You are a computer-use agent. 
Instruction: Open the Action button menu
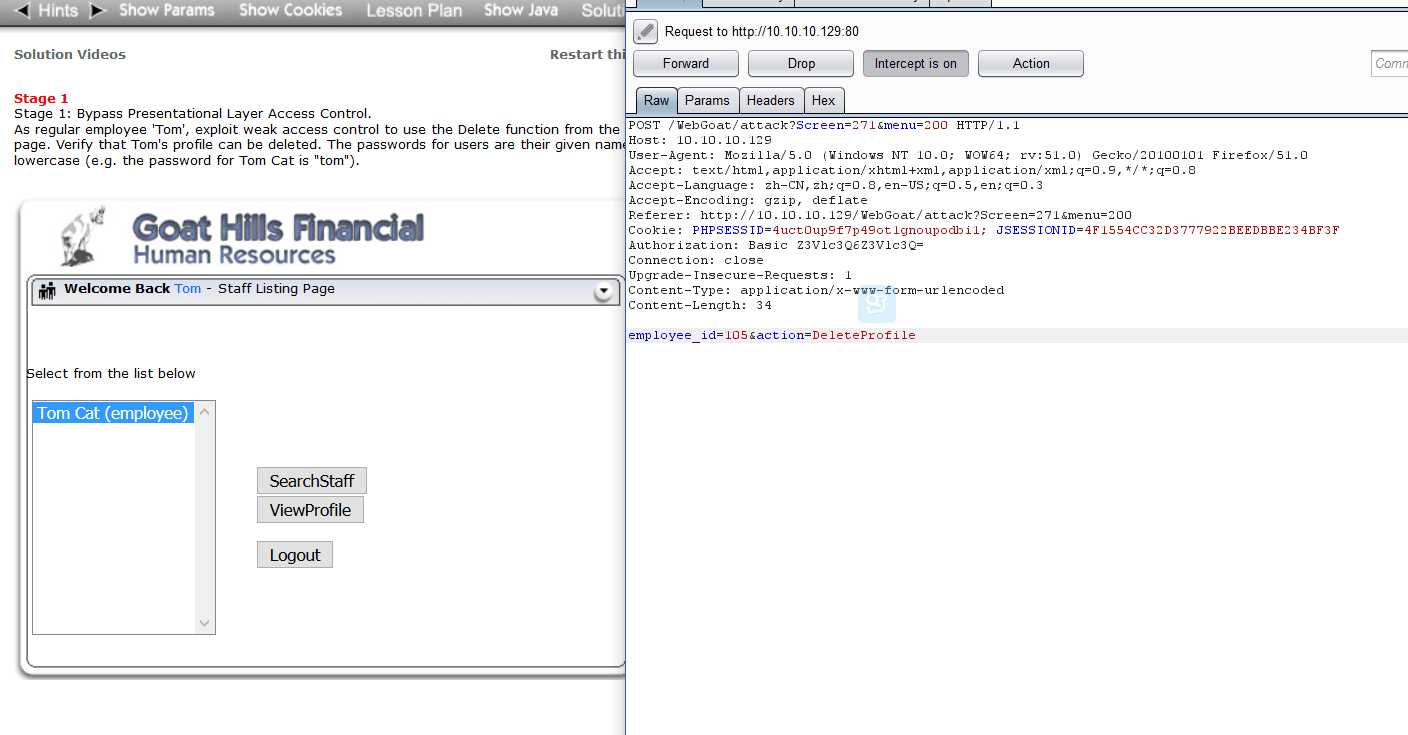click(1031, 63)
